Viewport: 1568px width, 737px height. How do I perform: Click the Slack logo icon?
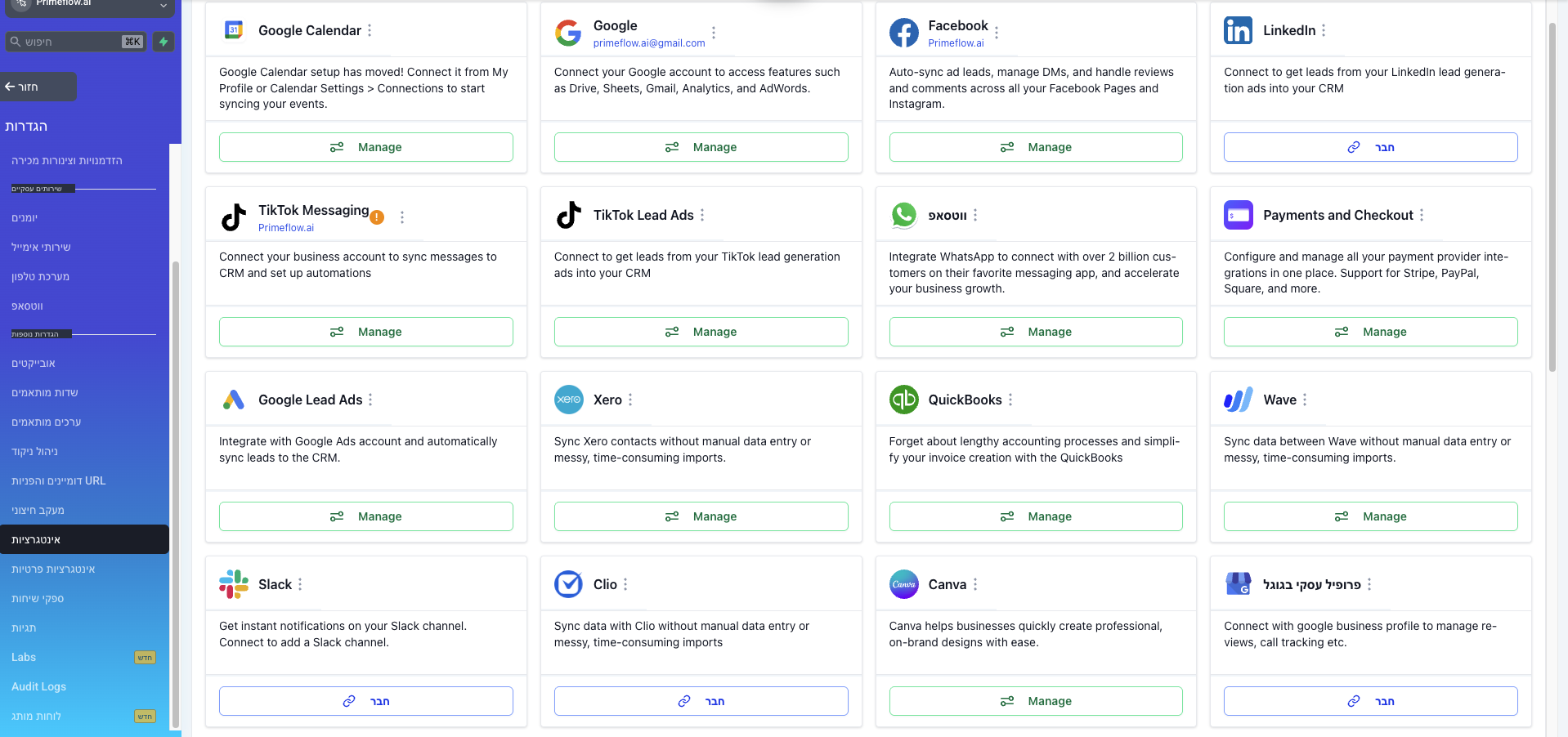[x=234, y=584]
